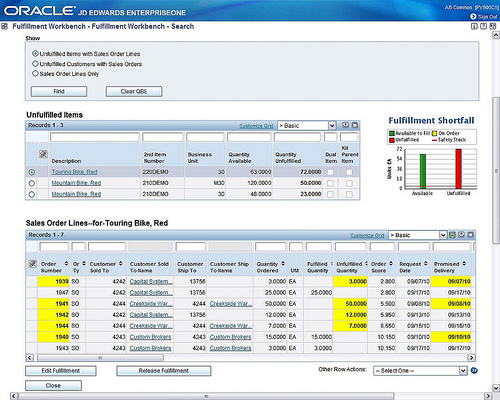Click the Sign Out arrow icon
This screenshot has height=400, width=500.
point(473,16)
